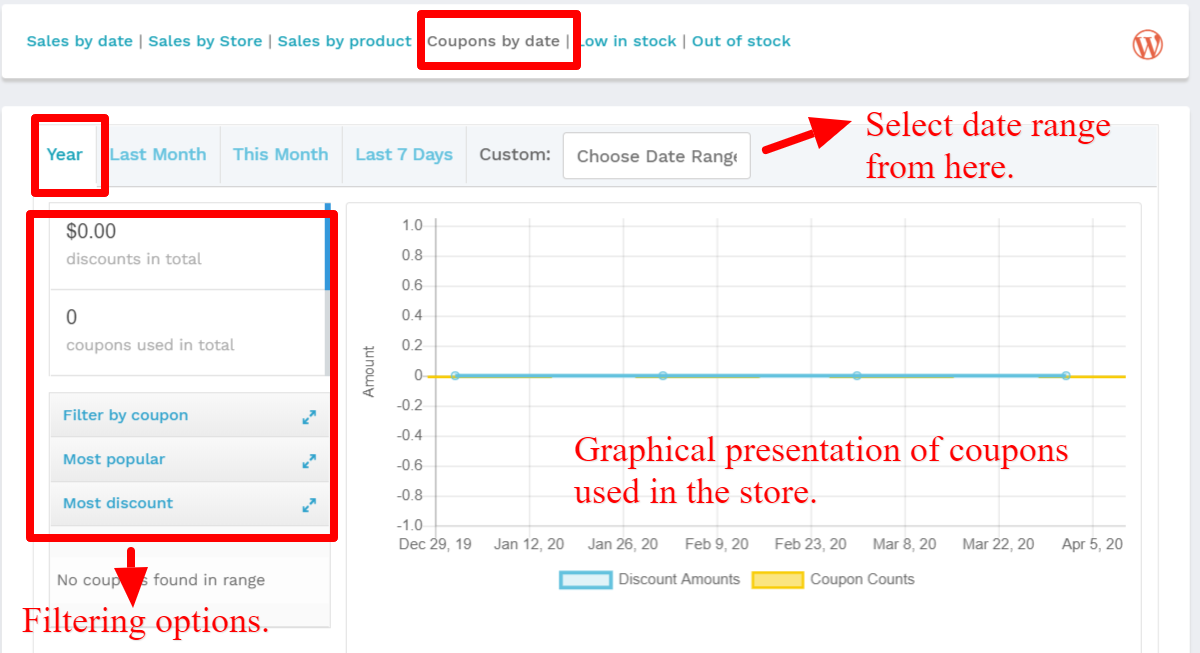Expand the Most discount panel

(309, 505)
